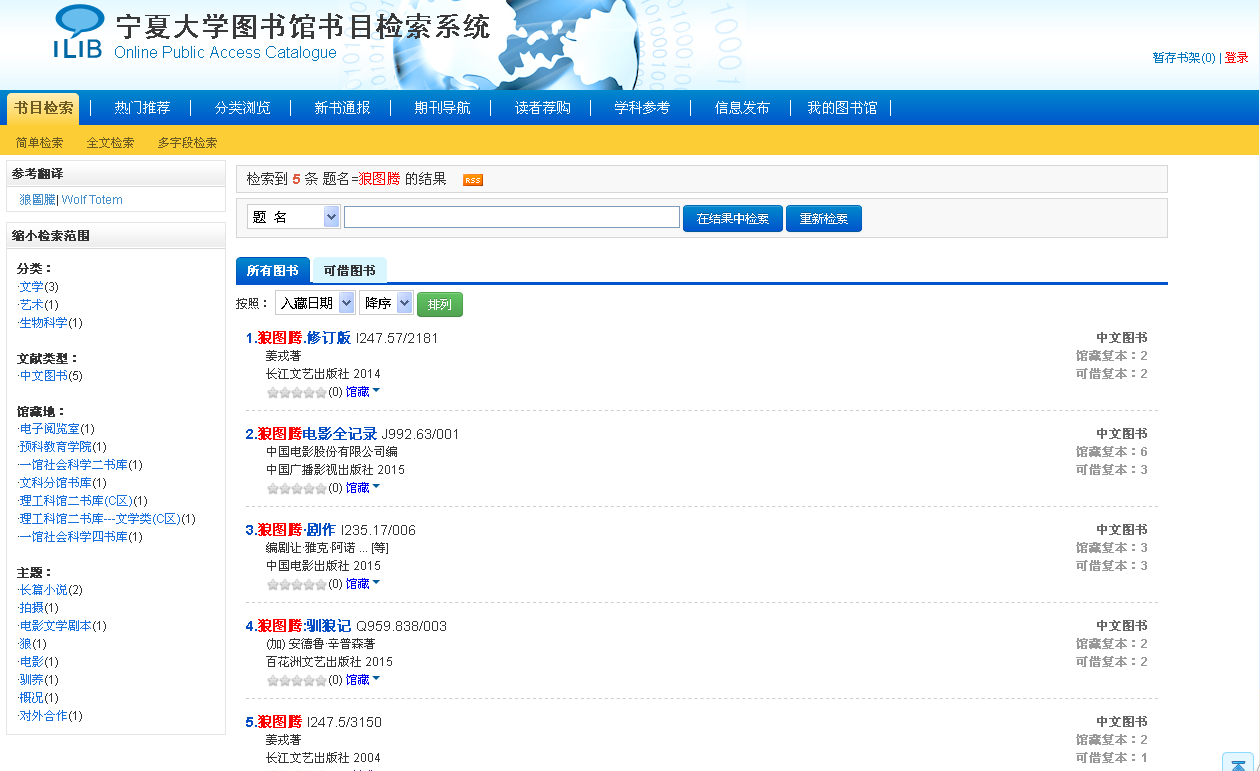Screen dimensions: 1260x771
Task: Rate 狼图腾·剧作 with the star rating
Action: pyautogui.click(x=296, y=584)
